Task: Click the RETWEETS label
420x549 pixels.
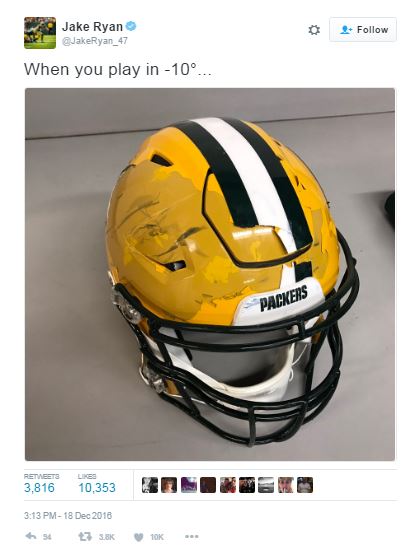Action: click(41, 476)
